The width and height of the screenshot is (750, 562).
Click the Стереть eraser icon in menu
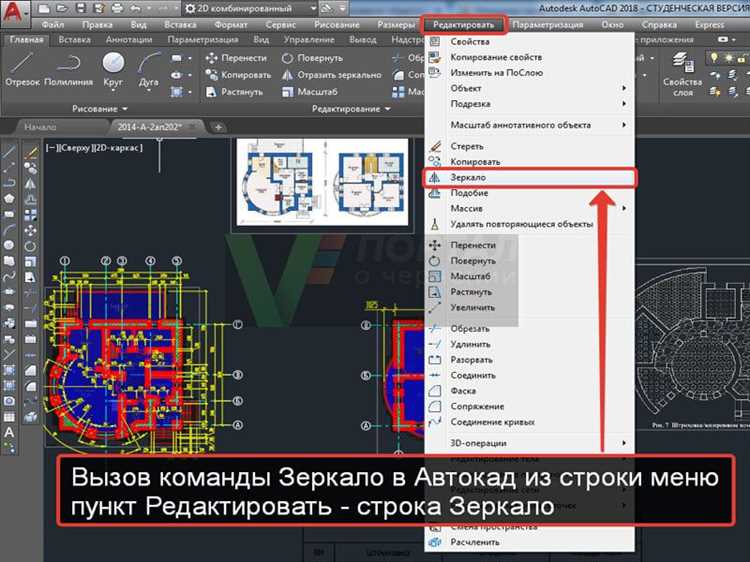(x=434, y=146)
